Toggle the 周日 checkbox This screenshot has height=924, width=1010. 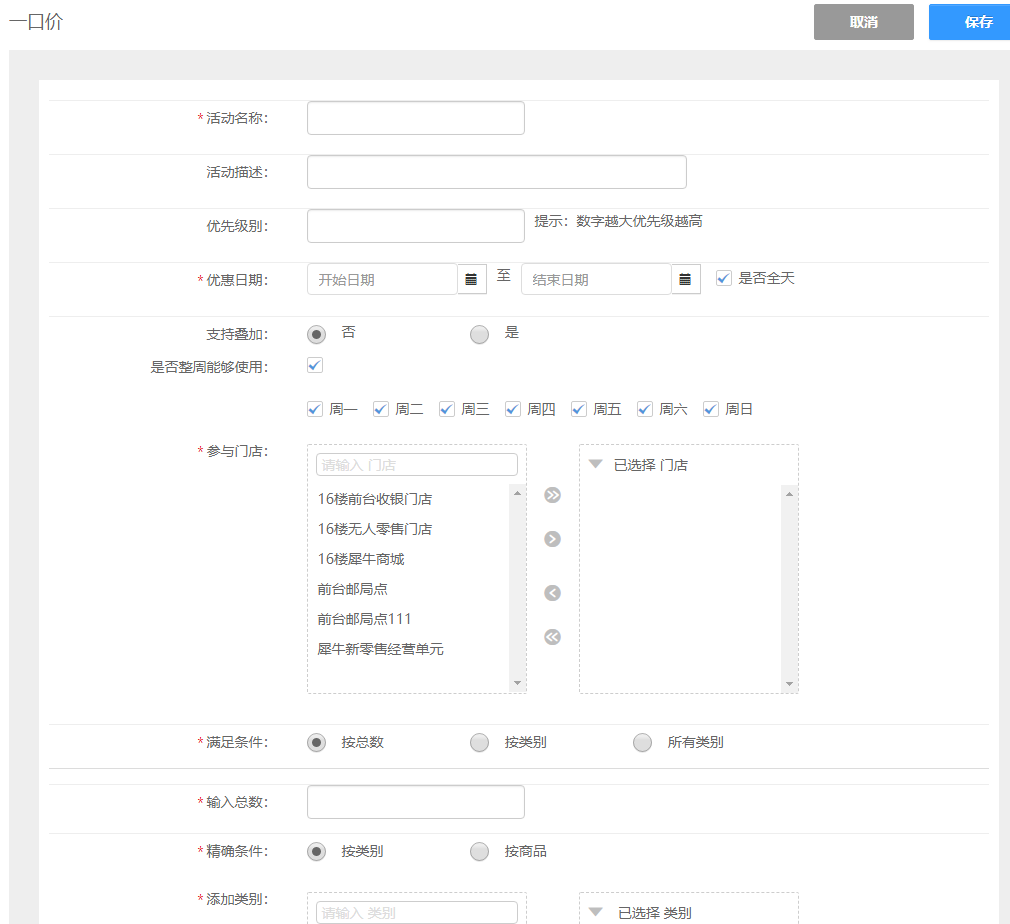tap(710, 409)
